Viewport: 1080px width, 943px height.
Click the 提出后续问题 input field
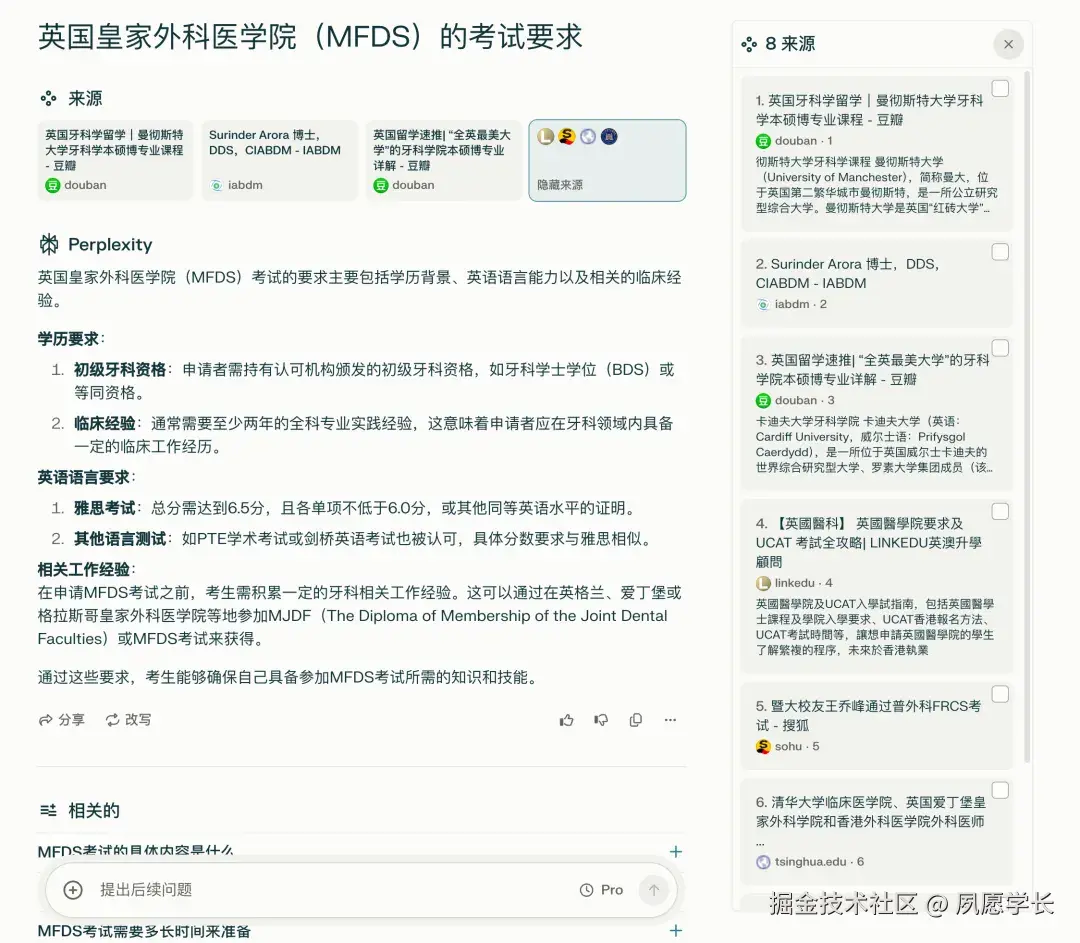pos(200,890)
